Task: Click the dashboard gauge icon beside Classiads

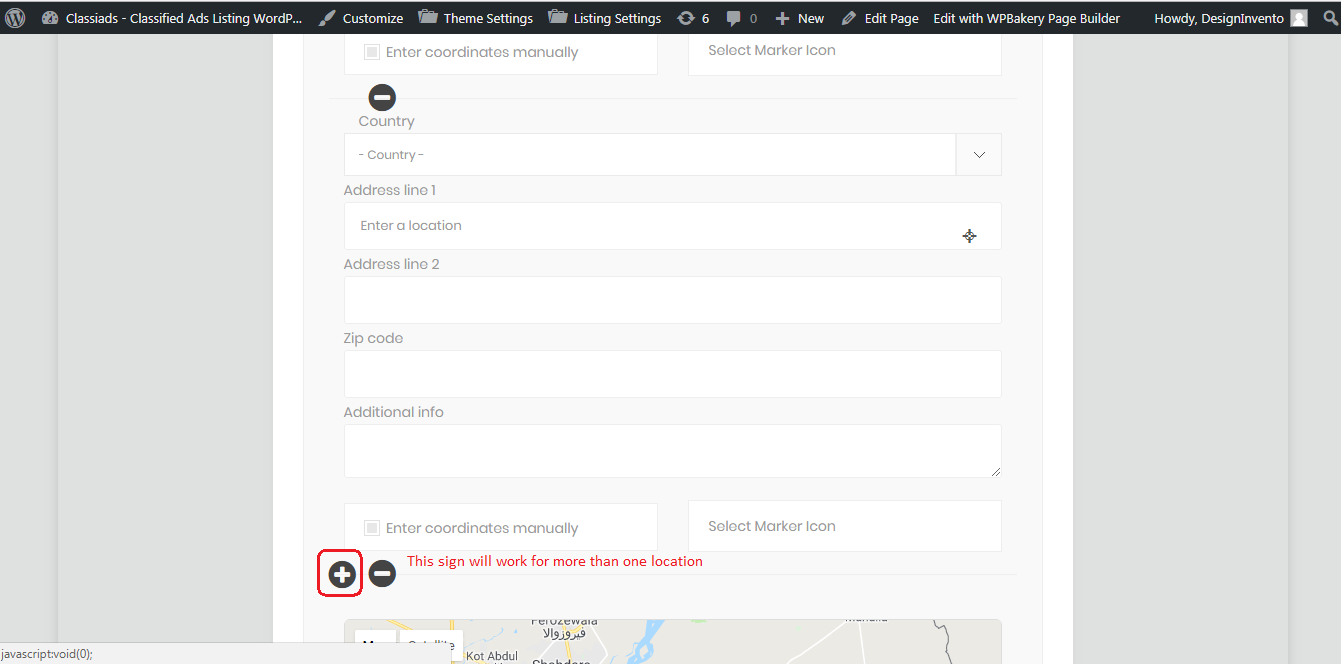Action: [50, 18]
